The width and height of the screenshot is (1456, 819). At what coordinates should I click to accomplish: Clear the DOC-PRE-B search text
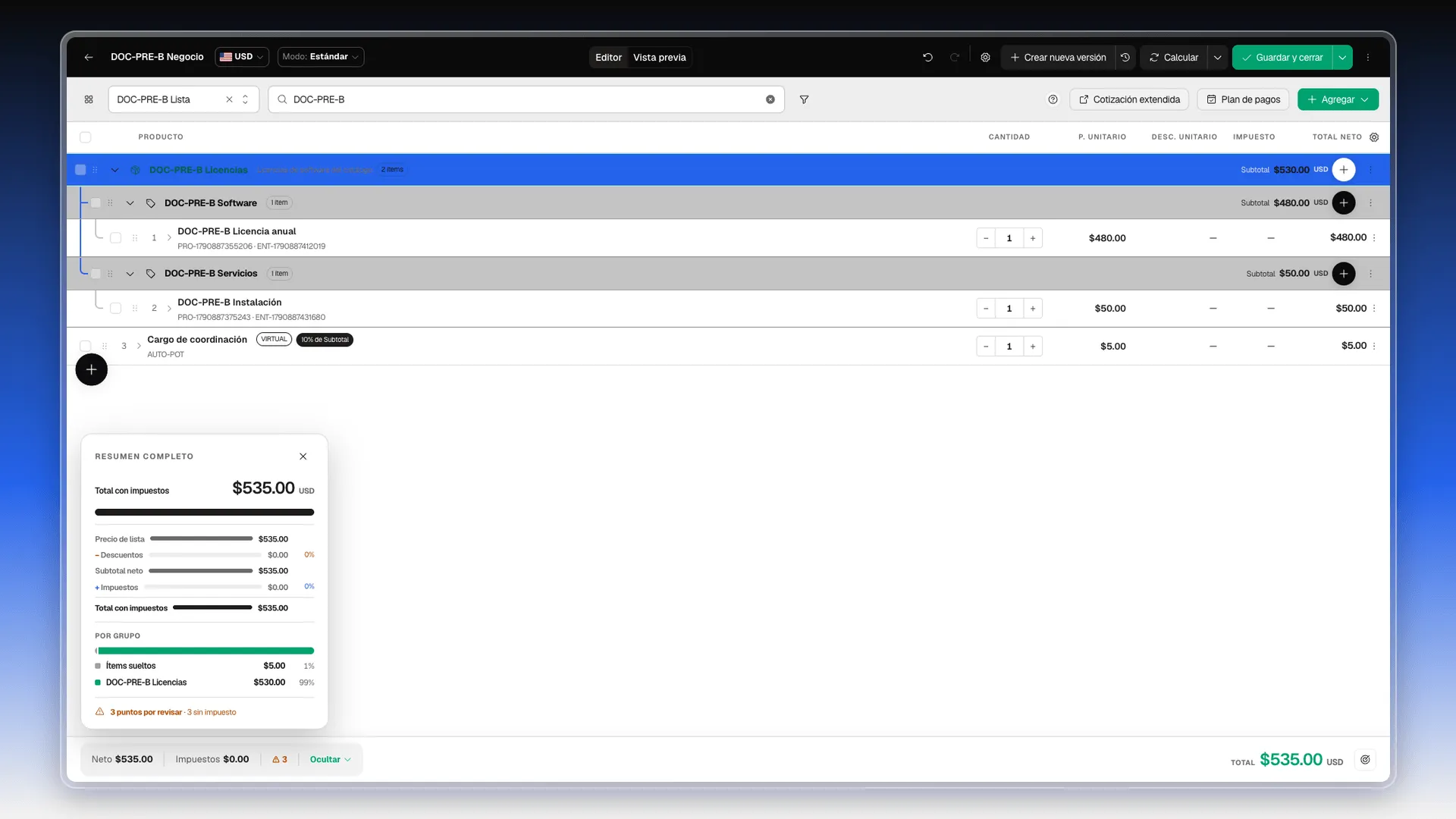tap(770, 99)
